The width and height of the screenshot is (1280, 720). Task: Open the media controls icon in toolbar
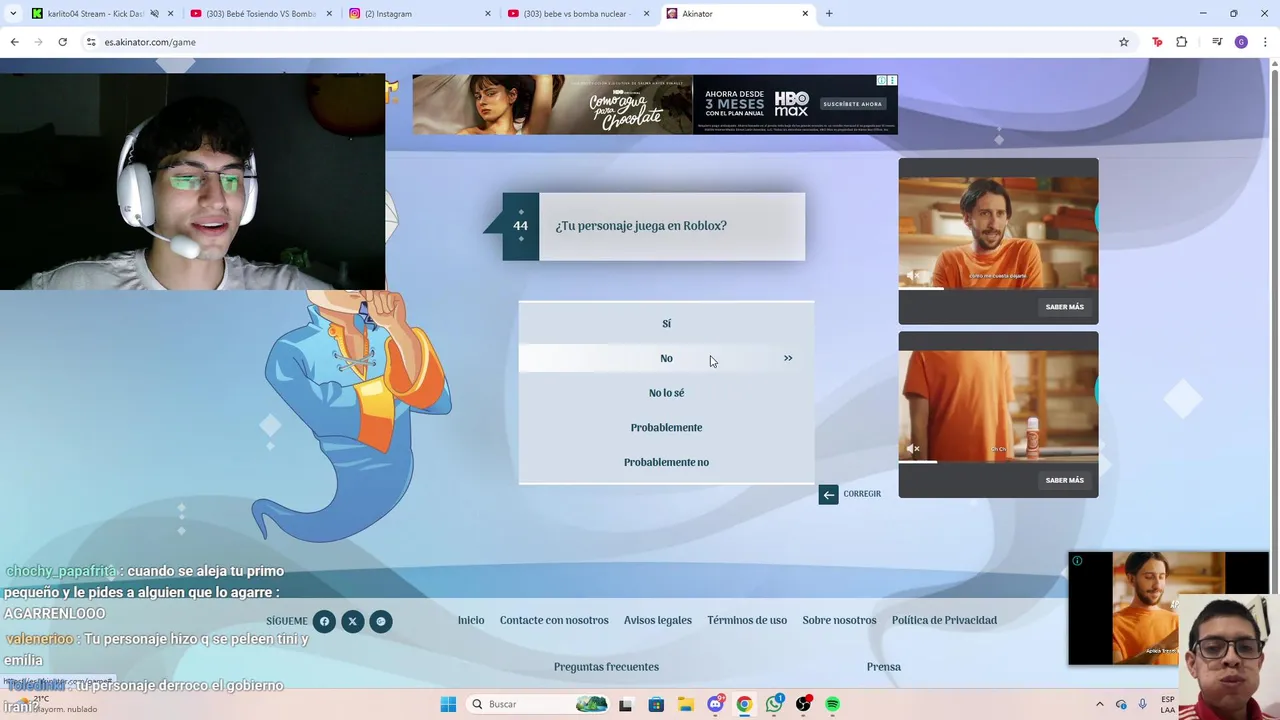click(x=1217, y=42)
